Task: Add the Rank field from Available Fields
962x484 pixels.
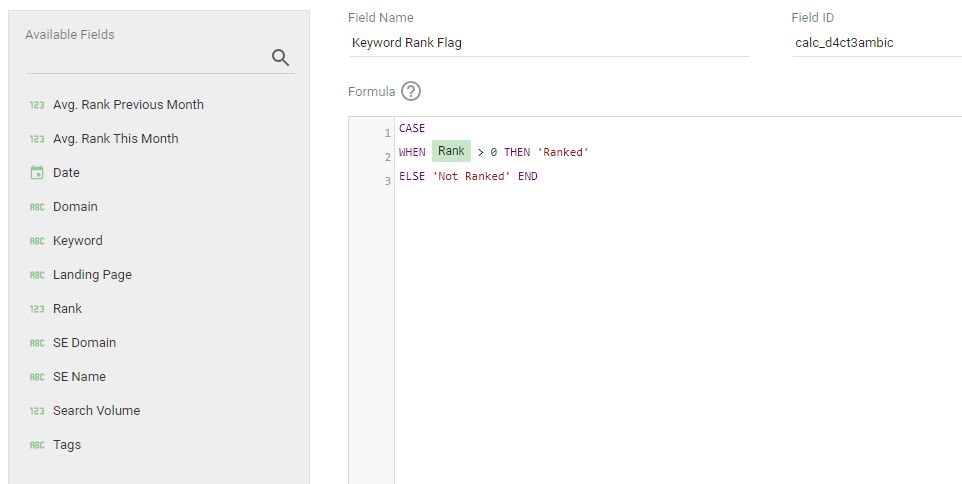Action: [67, 309]
